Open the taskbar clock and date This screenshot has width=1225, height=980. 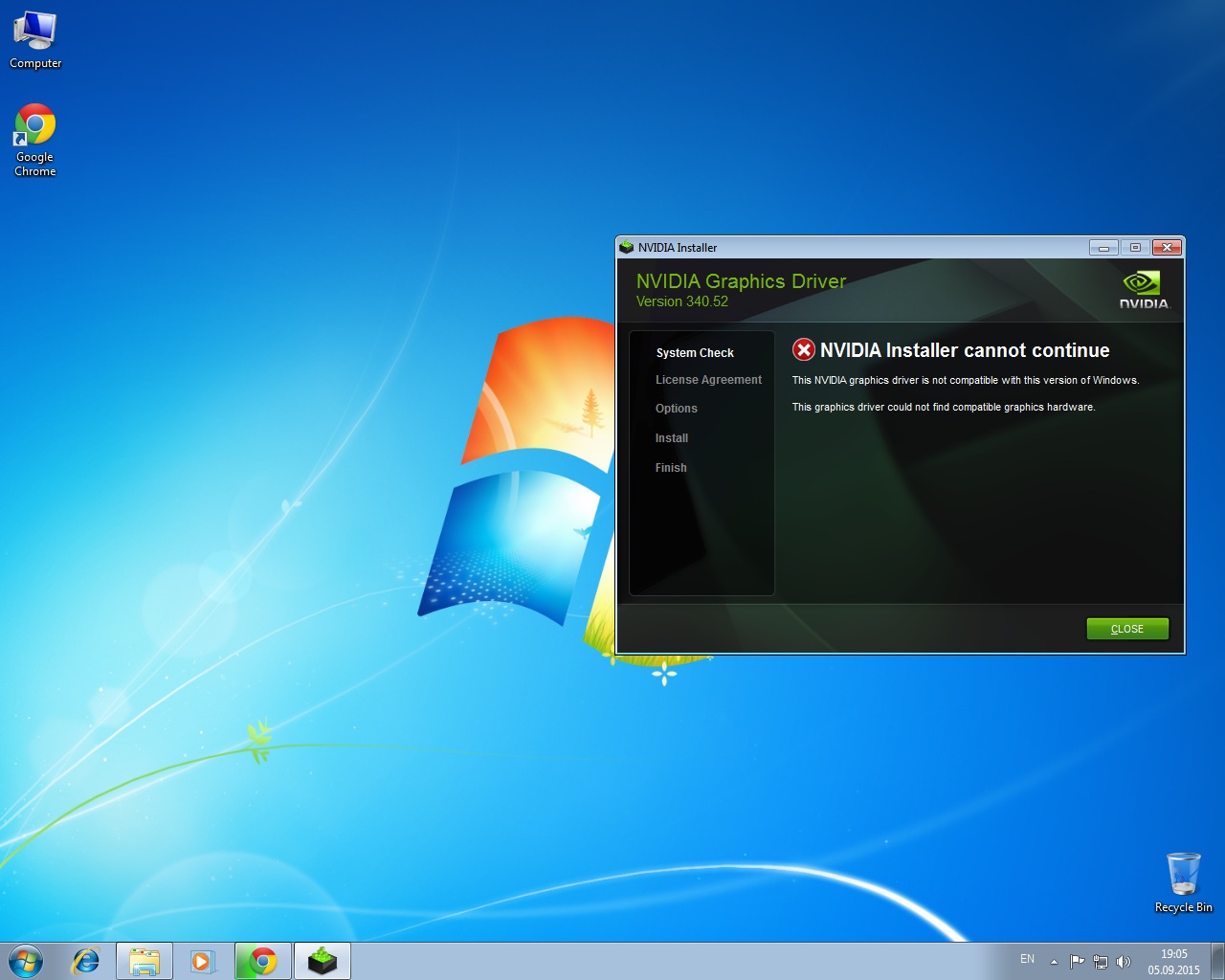click(x=1174, y=962)
